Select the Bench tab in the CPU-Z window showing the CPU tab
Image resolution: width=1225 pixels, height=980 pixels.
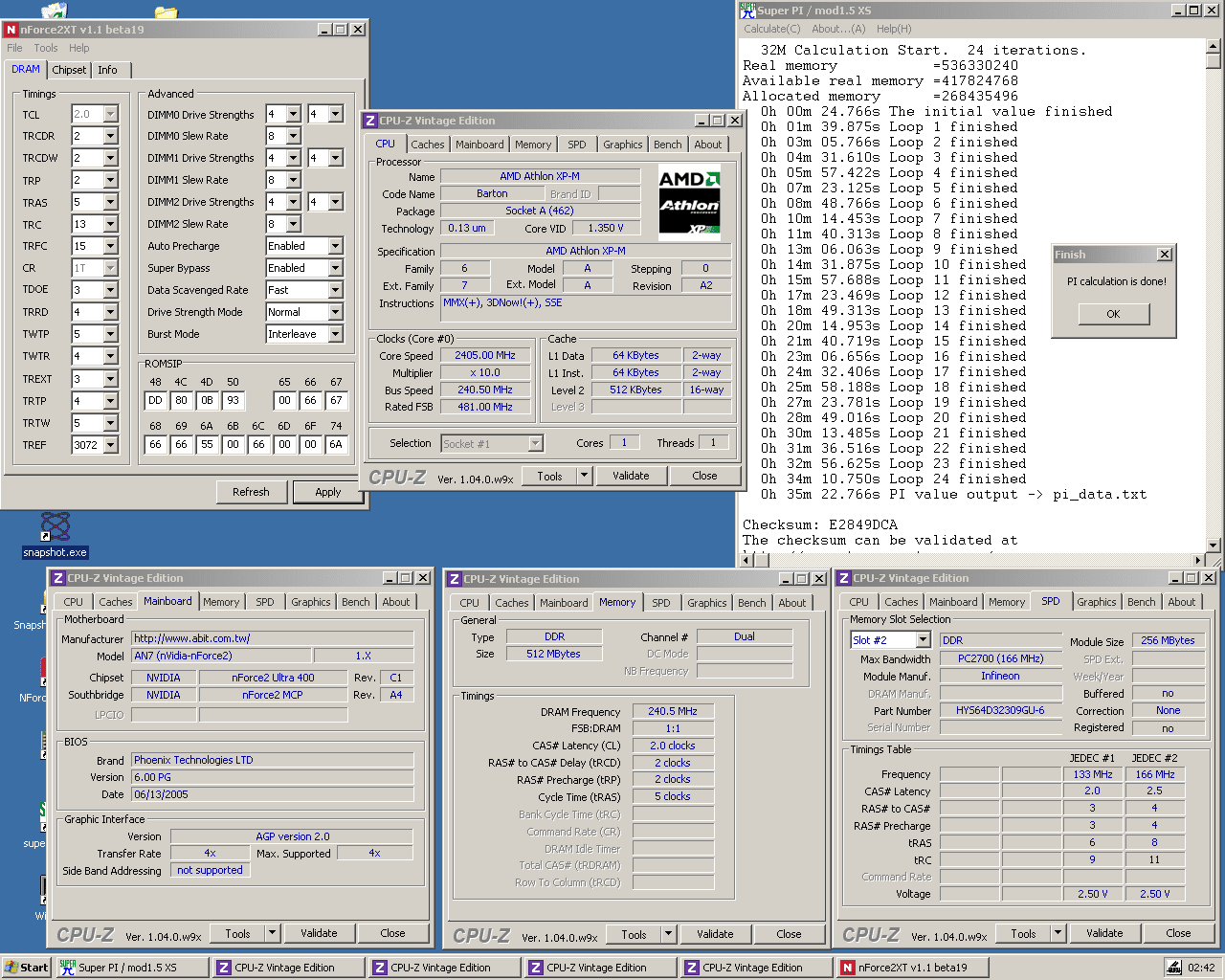point(668,145)
